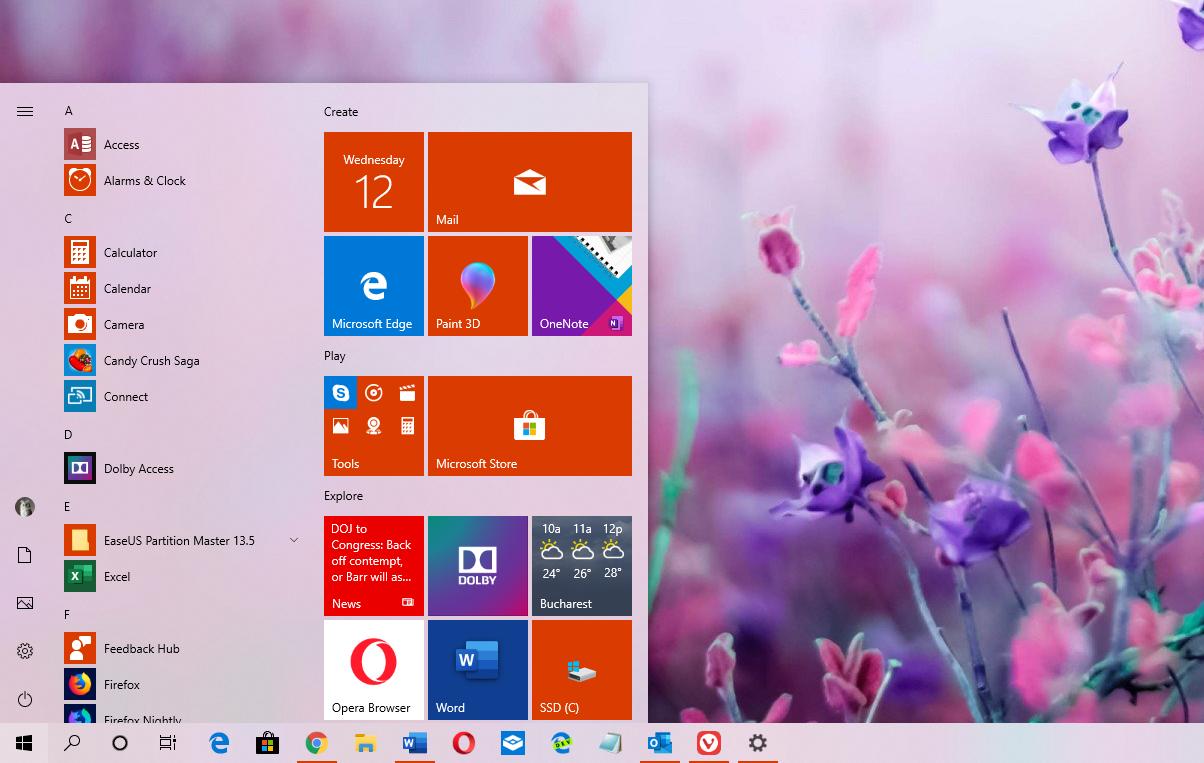Open taskbar Search
Screen dimensions: 1204x763
coord(72,743)
